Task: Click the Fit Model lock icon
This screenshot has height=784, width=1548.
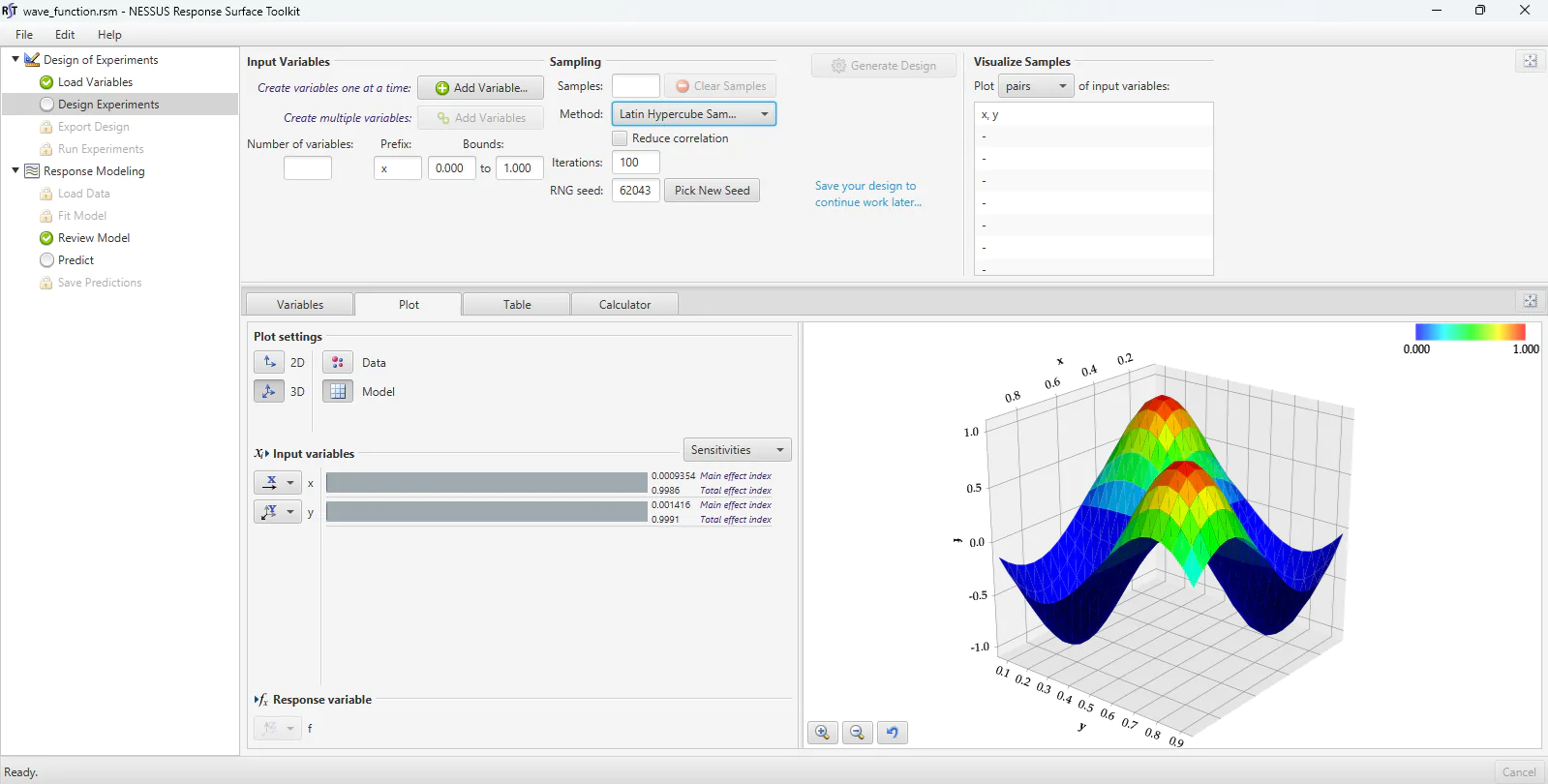Action: pos(46,216)
